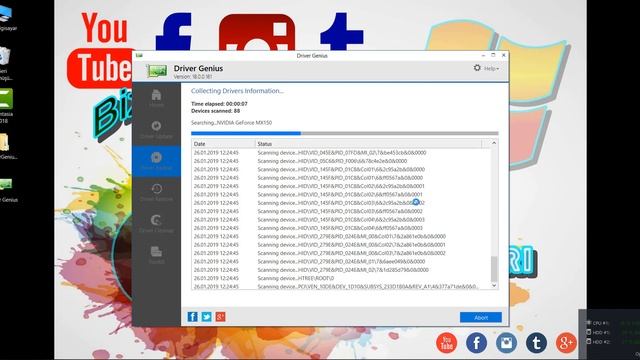The width and height of the screenshot is (640, 360).
Task: Select the Bilgisayar computer desktop icon
Action: pyautogui.click(x=7, y=18)
